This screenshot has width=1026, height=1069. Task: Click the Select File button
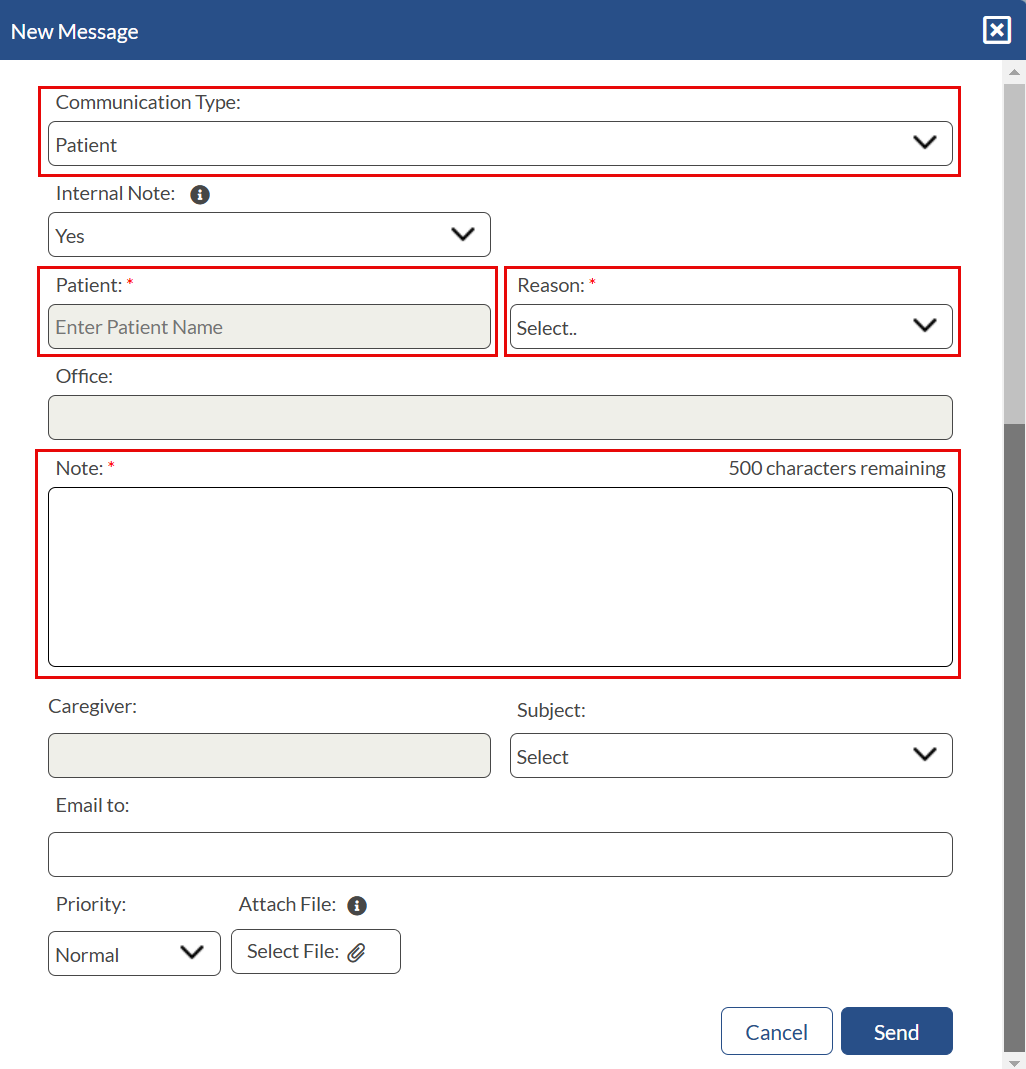pyautogui.click(x=315, y=951)
